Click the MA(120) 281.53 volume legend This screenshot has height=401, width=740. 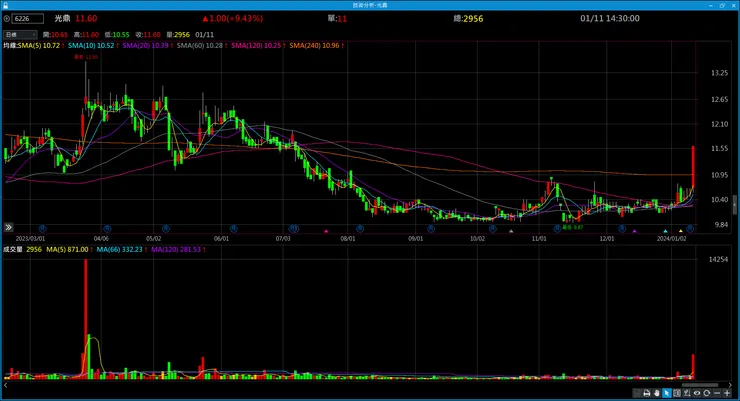[176, 250]
